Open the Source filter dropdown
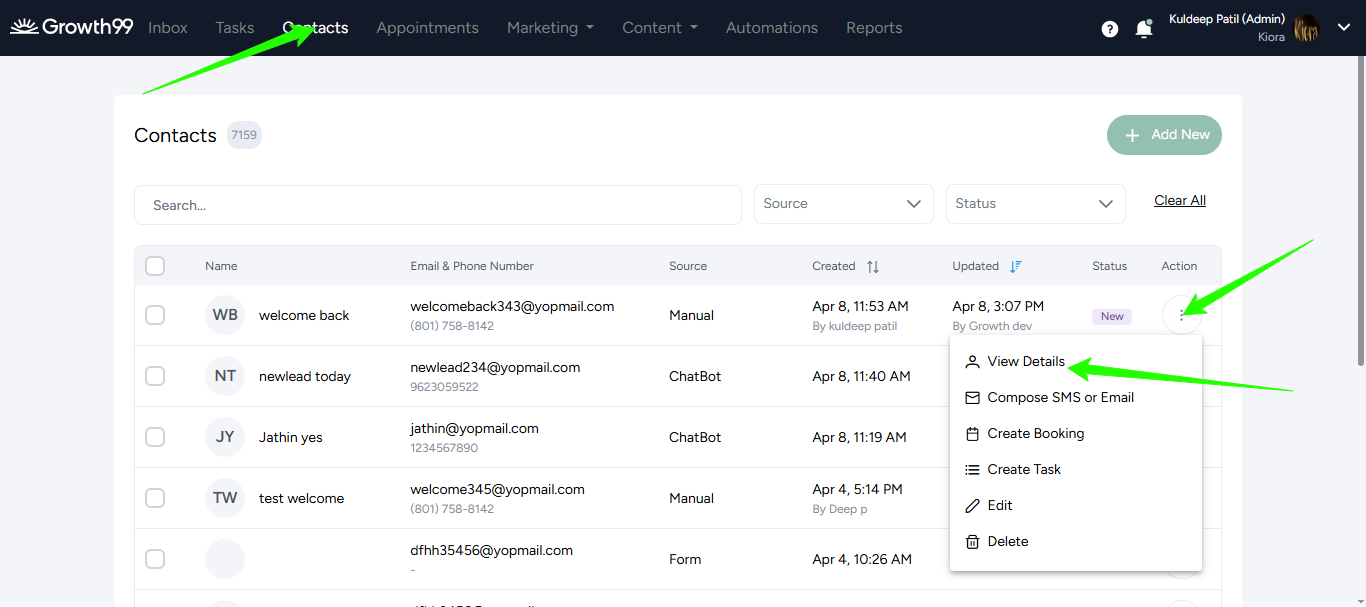 coord(843,204)
